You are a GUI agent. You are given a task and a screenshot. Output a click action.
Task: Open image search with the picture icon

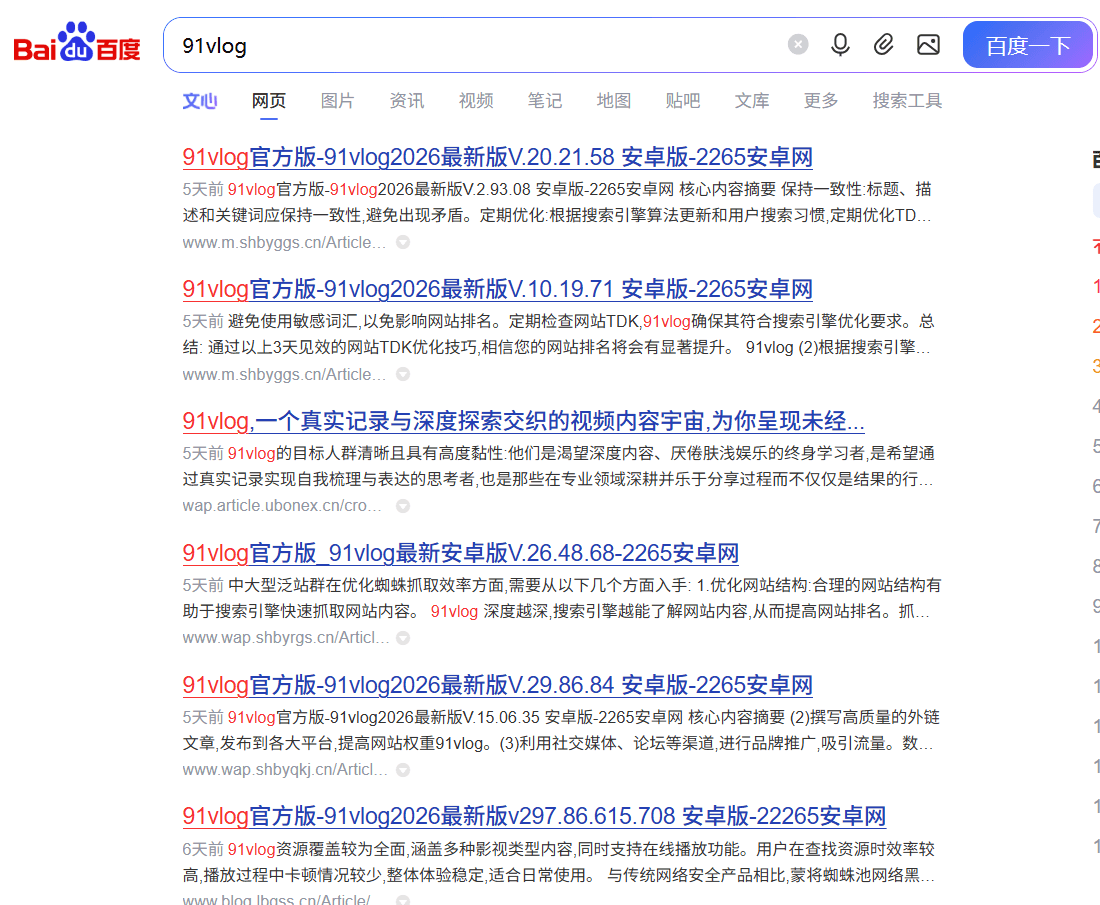tap(928, 45)
